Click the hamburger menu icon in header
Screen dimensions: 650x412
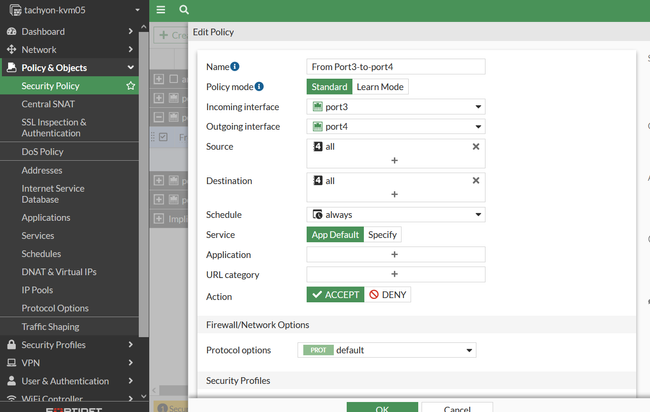coord(161,9)
